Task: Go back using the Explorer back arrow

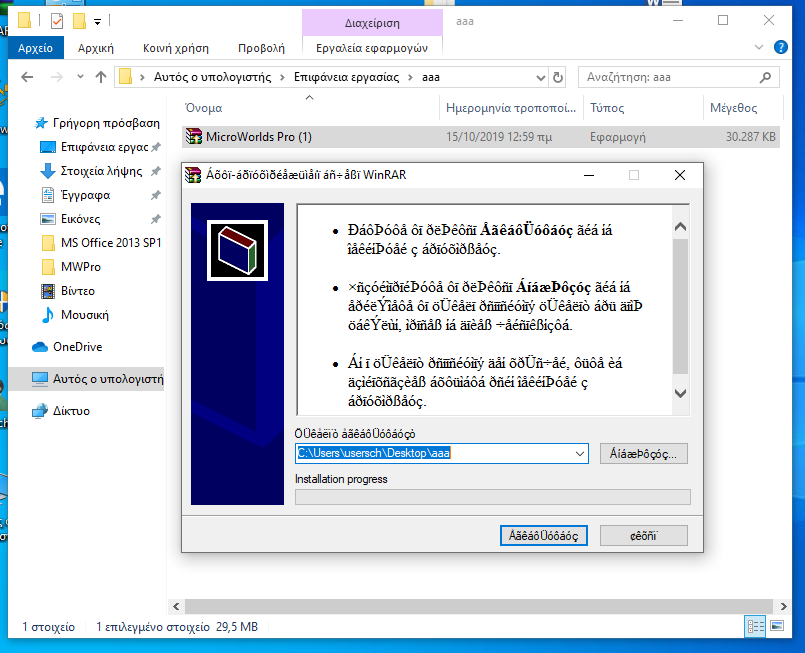Action: [x=27, y=77]
